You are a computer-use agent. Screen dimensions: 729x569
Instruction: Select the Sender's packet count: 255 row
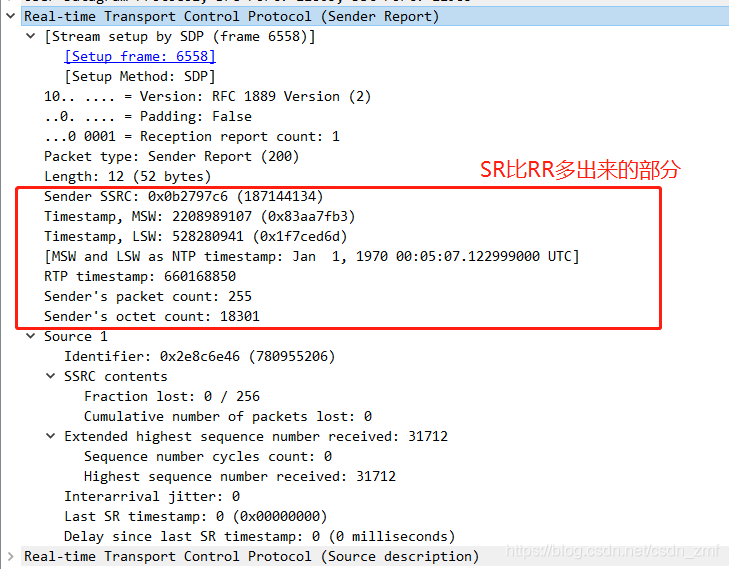pos(148,296)
